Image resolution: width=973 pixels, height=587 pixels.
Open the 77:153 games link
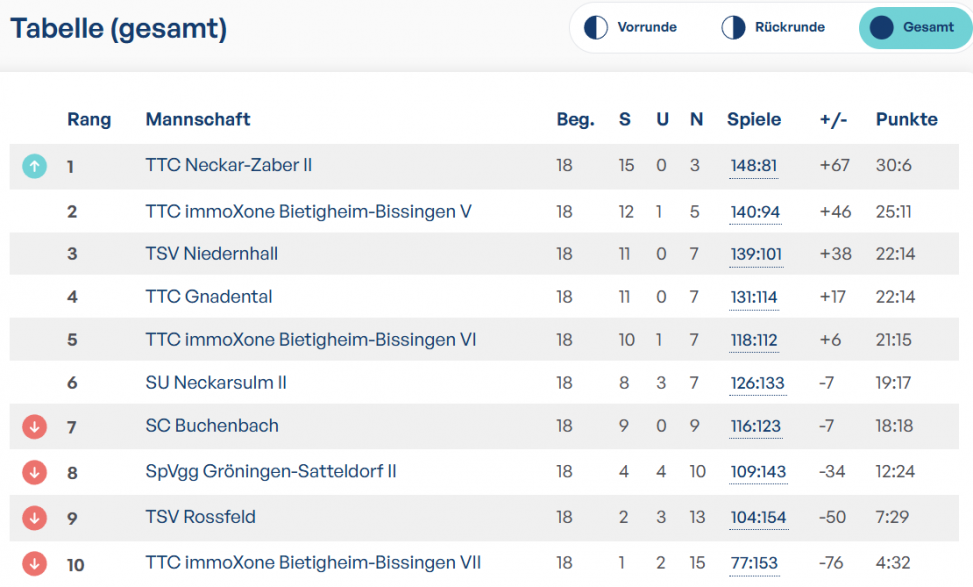[x=754, y=563]
